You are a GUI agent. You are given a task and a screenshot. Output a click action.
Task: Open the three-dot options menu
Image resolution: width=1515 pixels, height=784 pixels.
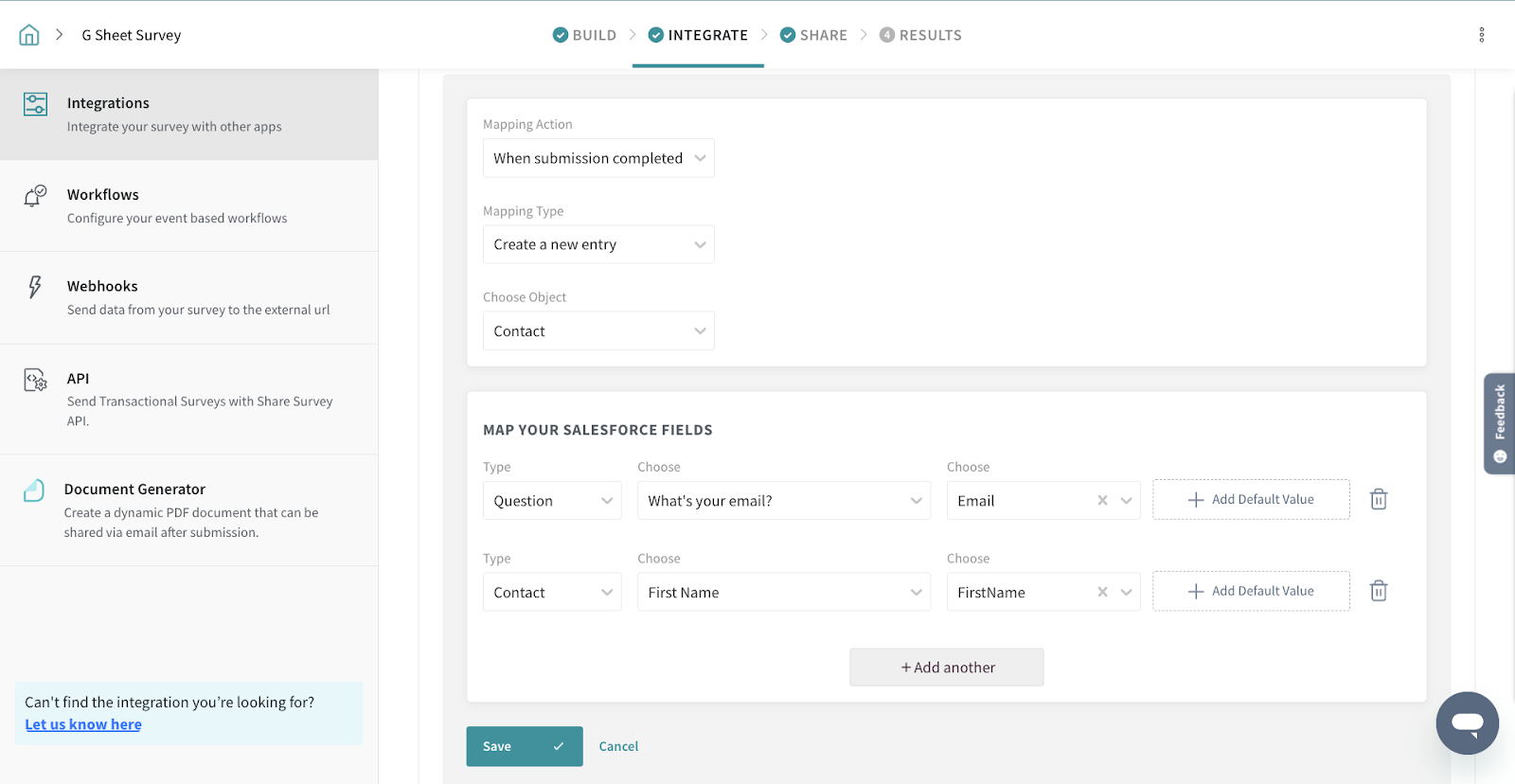[1481, 35]
